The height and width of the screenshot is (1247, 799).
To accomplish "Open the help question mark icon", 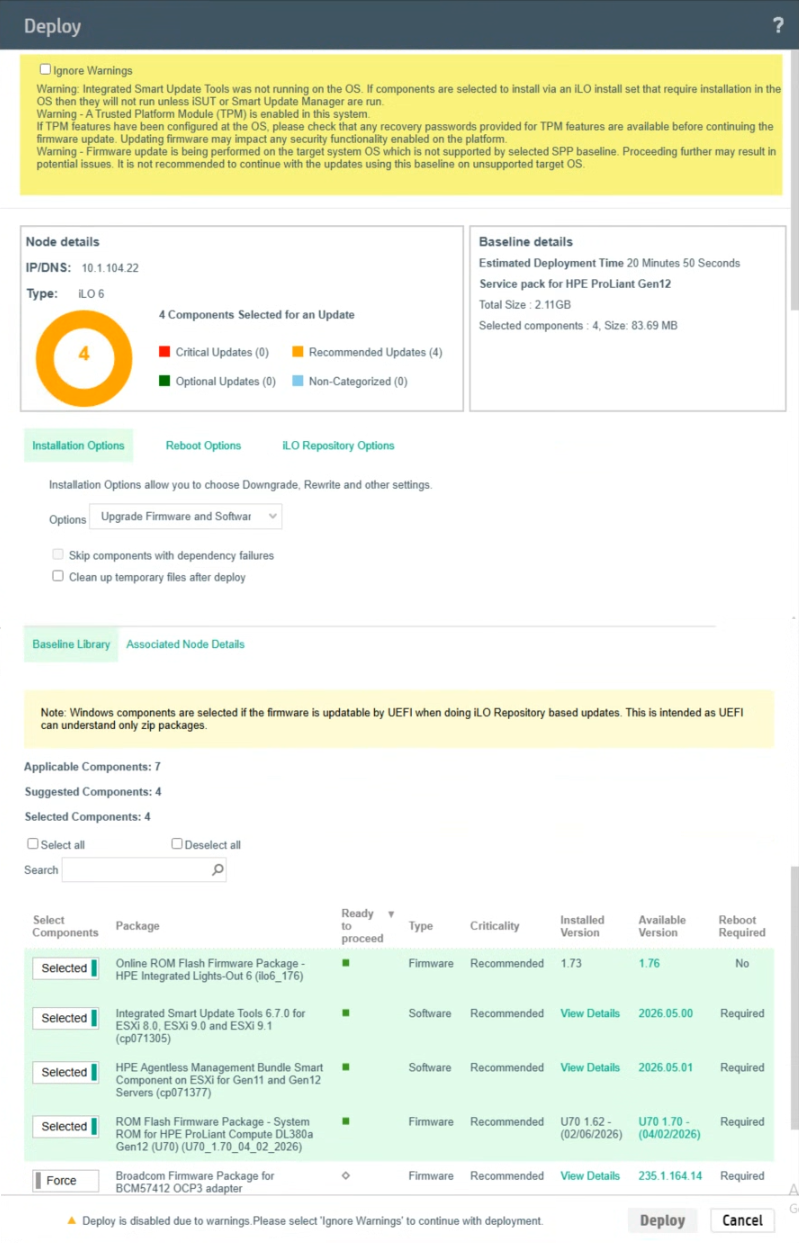I will click(x=778, y=26).
